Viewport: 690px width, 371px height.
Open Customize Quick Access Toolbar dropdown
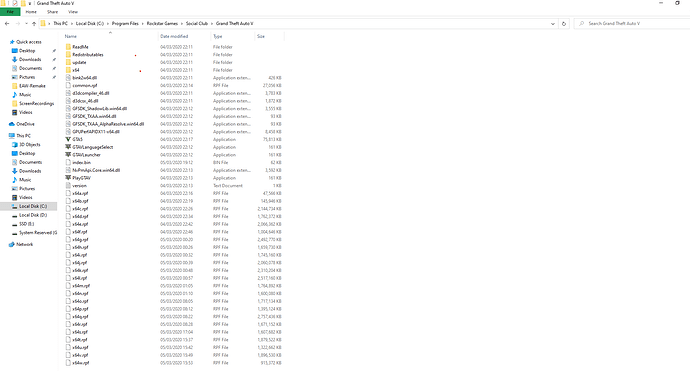(x=30, y=3)
